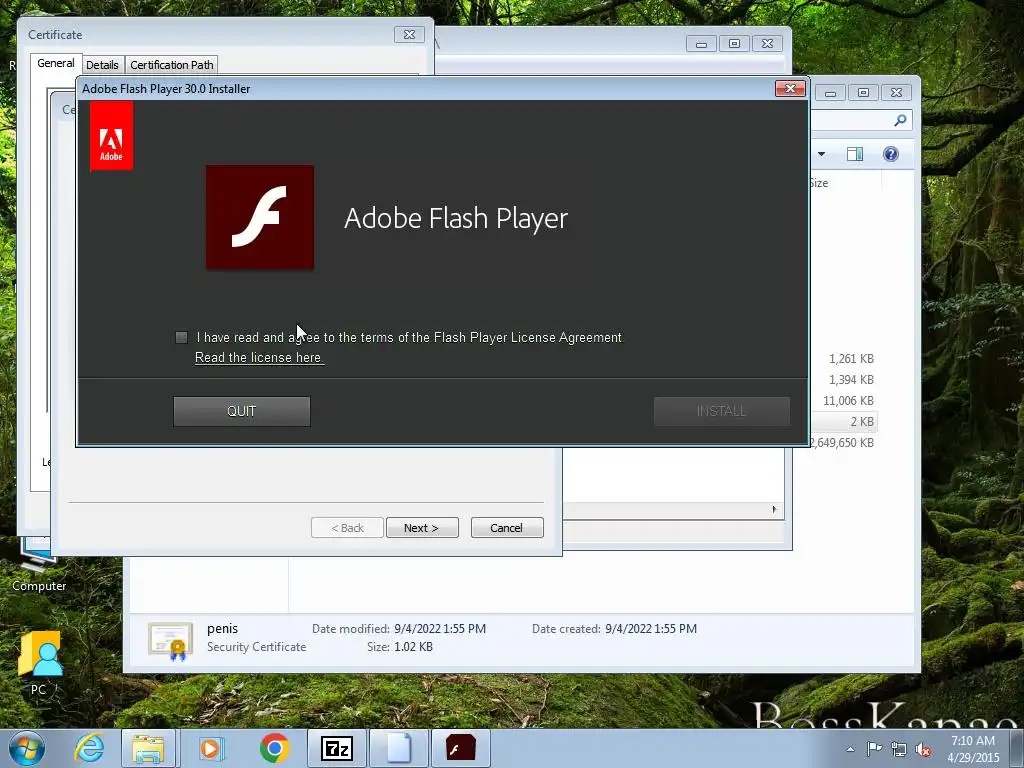The image size is (1024, 768).
Task: Click the security certificate icon in details pane
Action: [x=170, y=641]
